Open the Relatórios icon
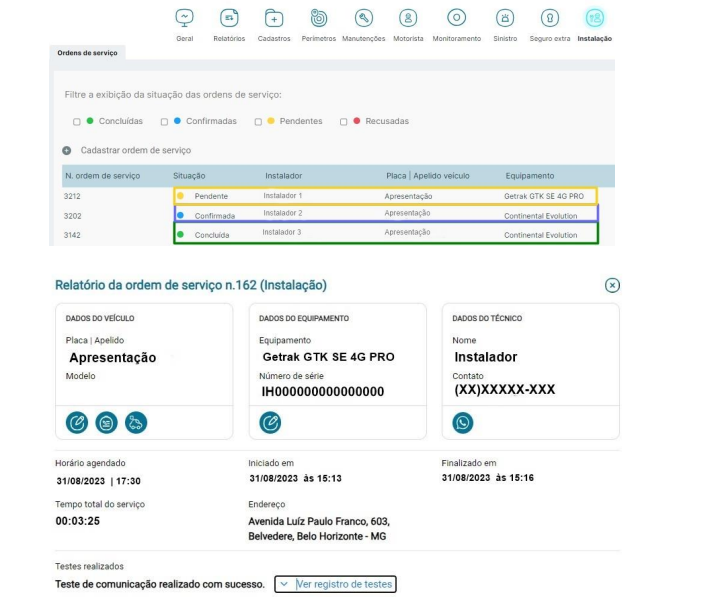Viewport: 704px width, 597px height. pyautogui.click(x=229, y=18)
